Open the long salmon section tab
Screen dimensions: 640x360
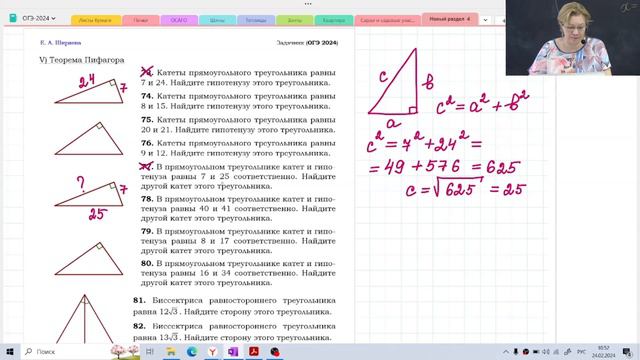(x=387, y=20)
